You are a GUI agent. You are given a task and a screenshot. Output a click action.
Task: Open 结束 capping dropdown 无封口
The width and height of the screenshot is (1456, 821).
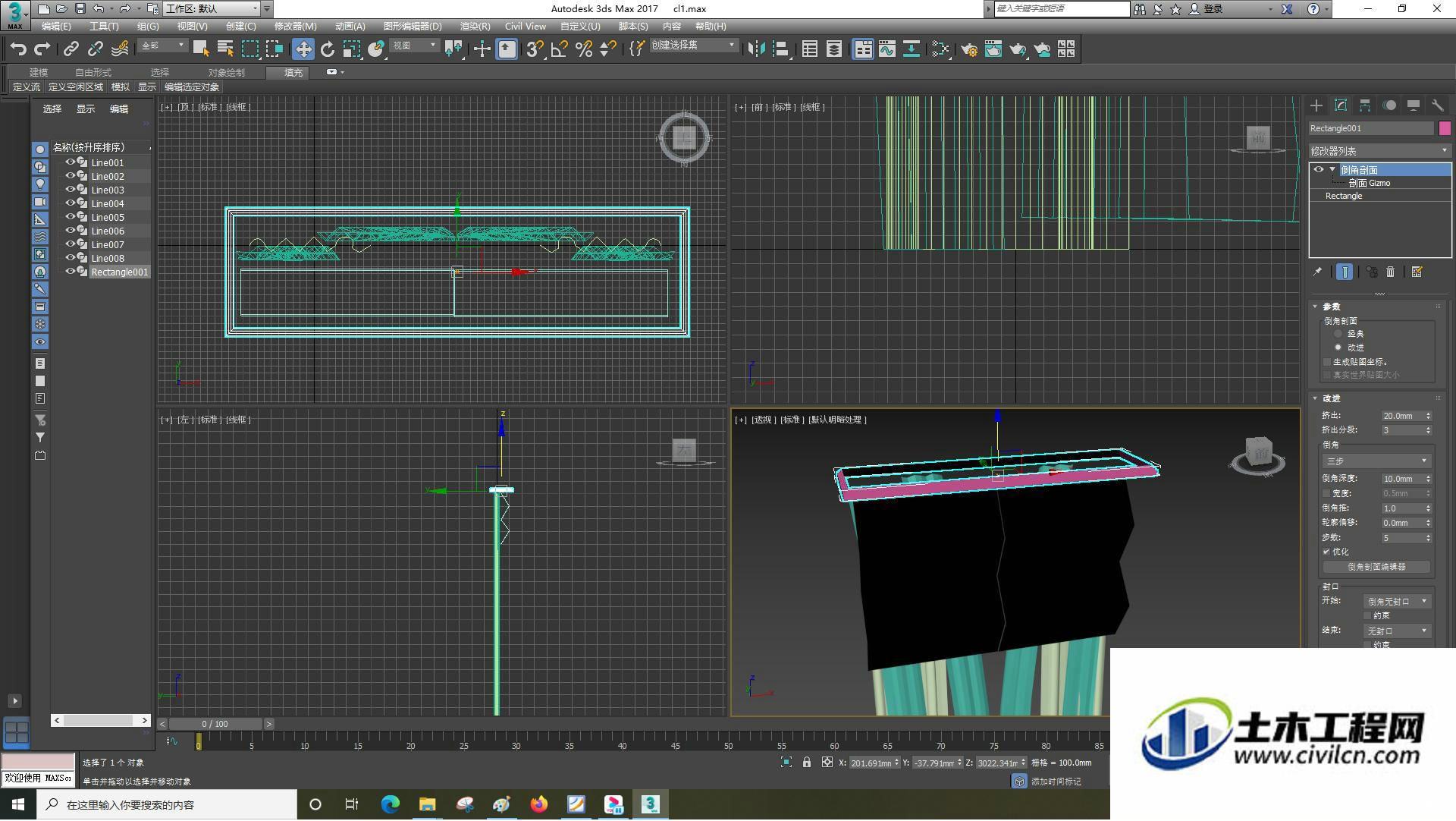click(x=1398, y=631)
